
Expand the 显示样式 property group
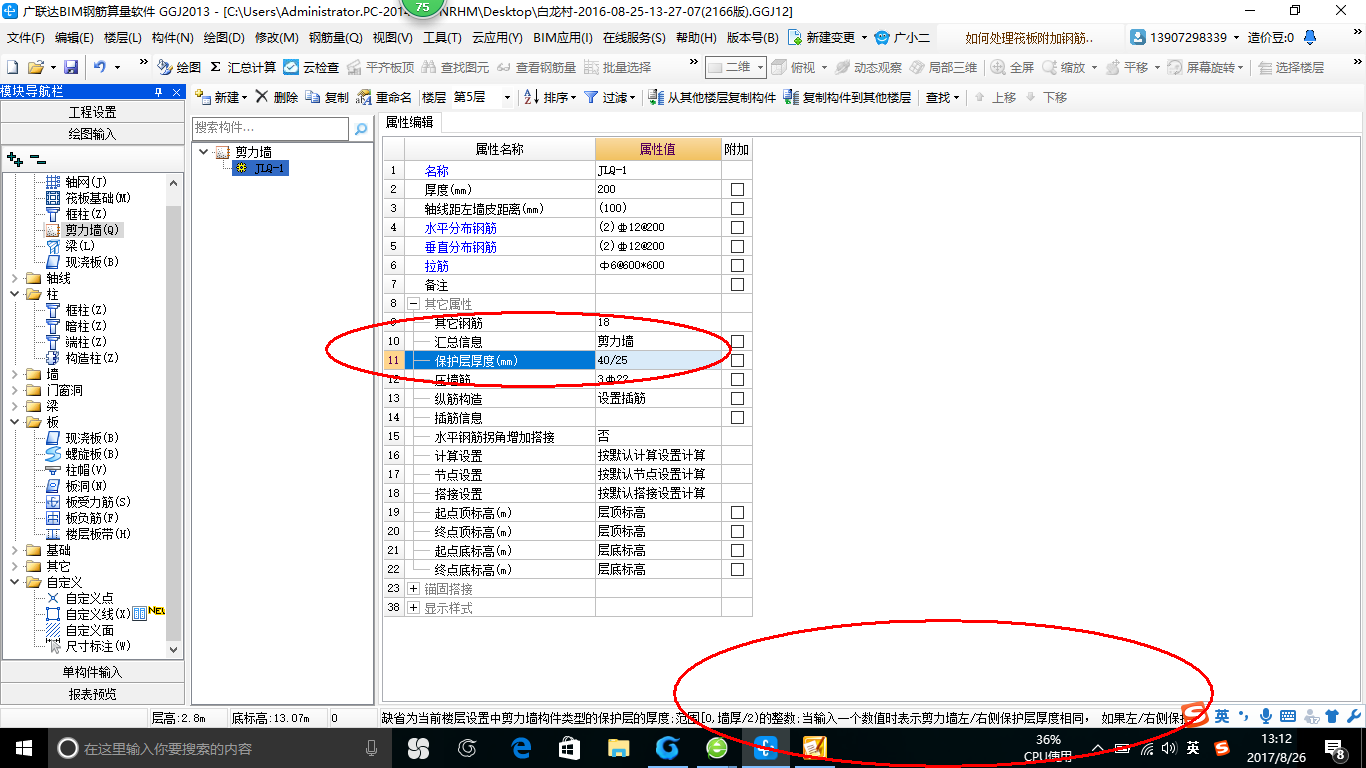point(413,608)
